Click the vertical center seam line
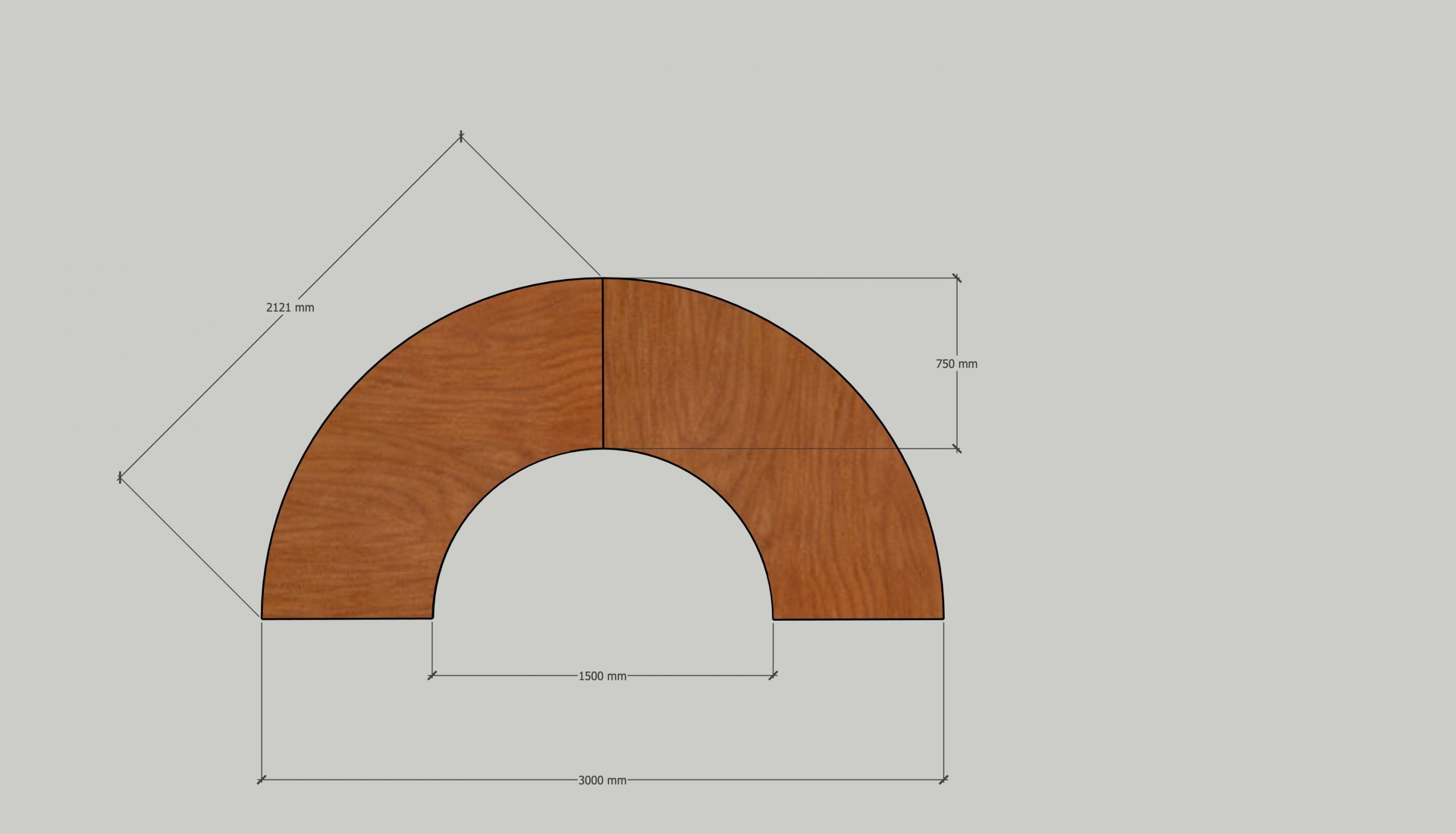 point(603,364)
